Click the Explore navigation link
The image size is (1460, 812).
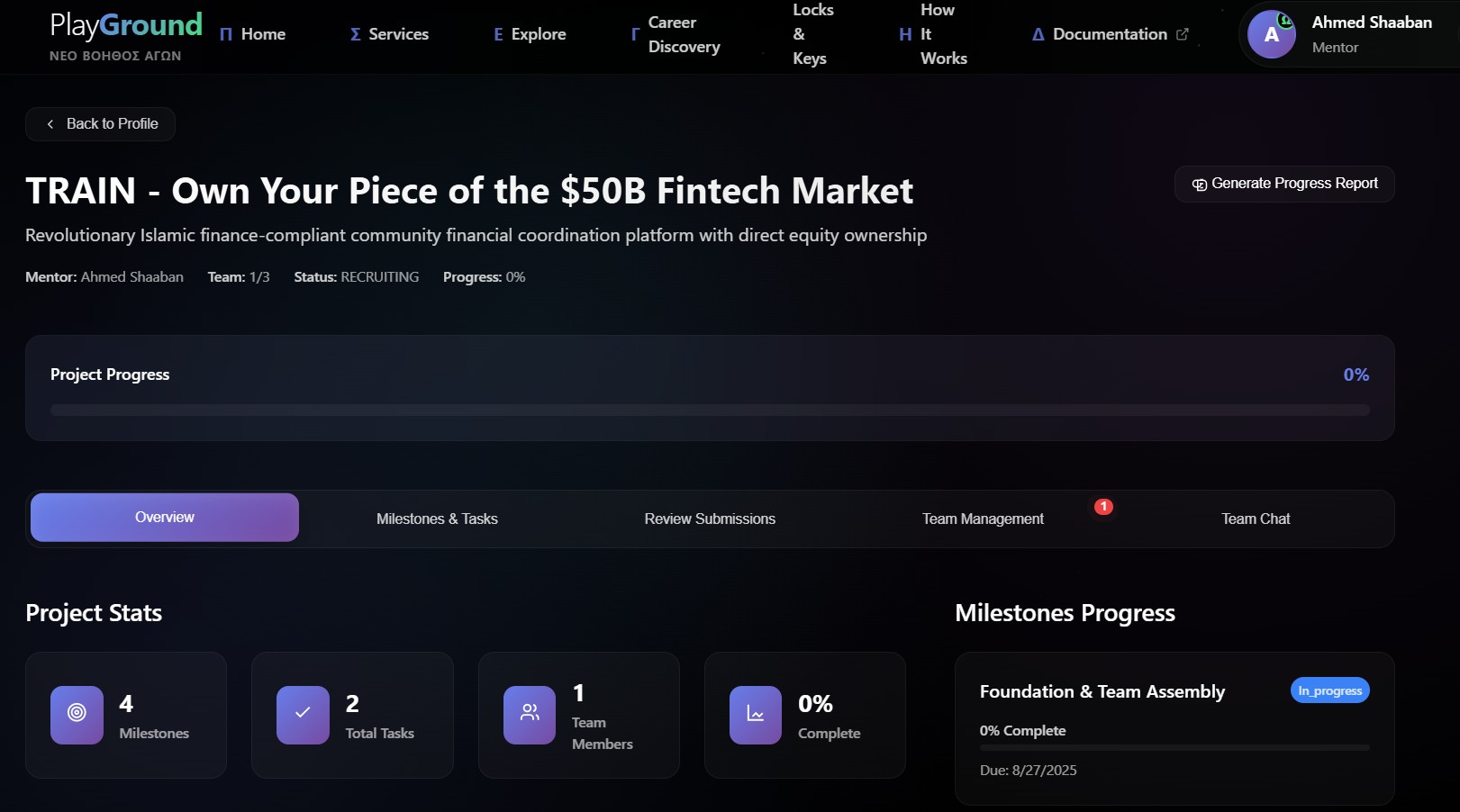coord(530,34)
